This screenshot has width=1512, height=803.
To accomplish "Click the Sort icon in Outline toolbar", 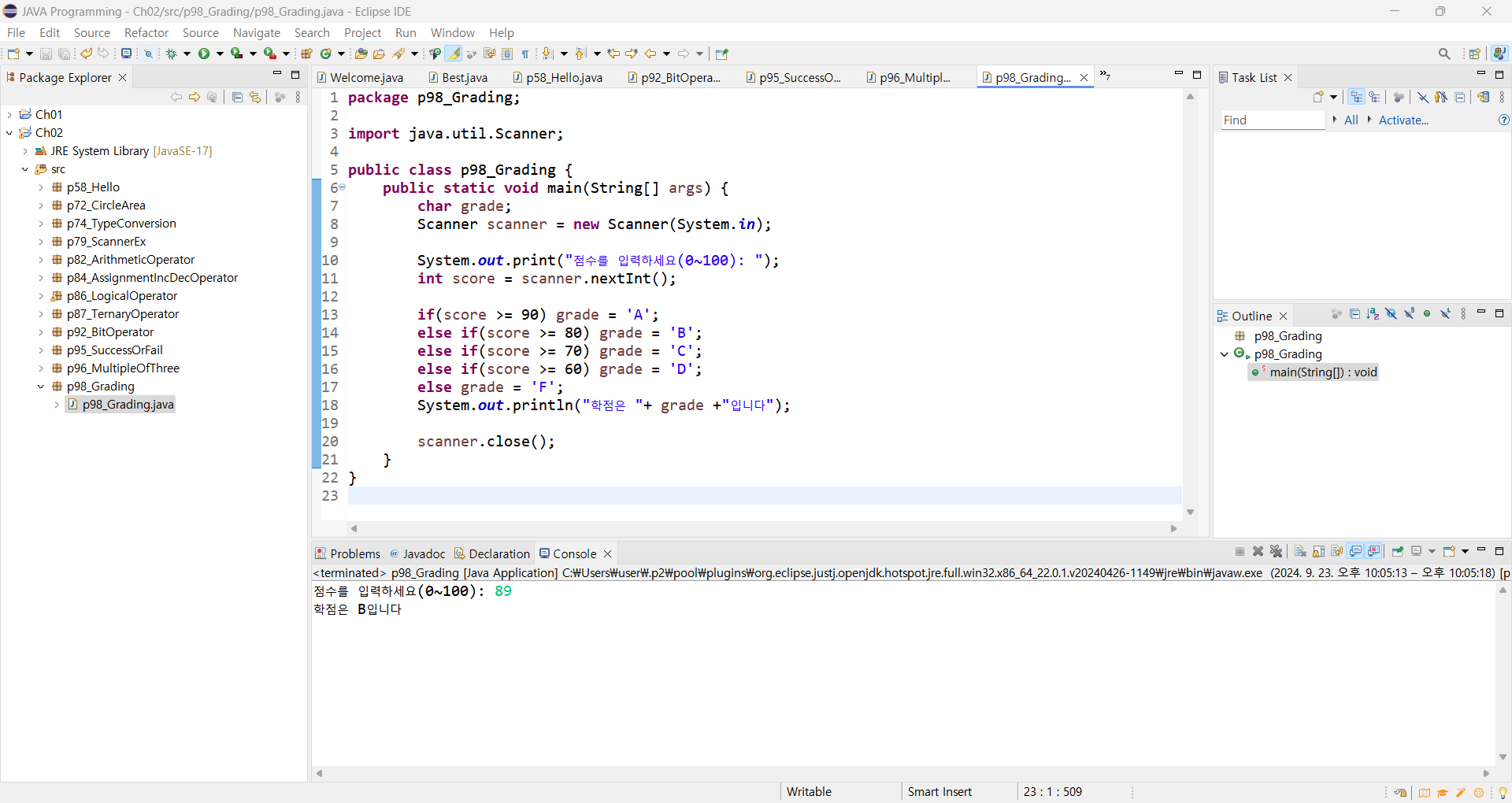I will tap(1373, 314).
